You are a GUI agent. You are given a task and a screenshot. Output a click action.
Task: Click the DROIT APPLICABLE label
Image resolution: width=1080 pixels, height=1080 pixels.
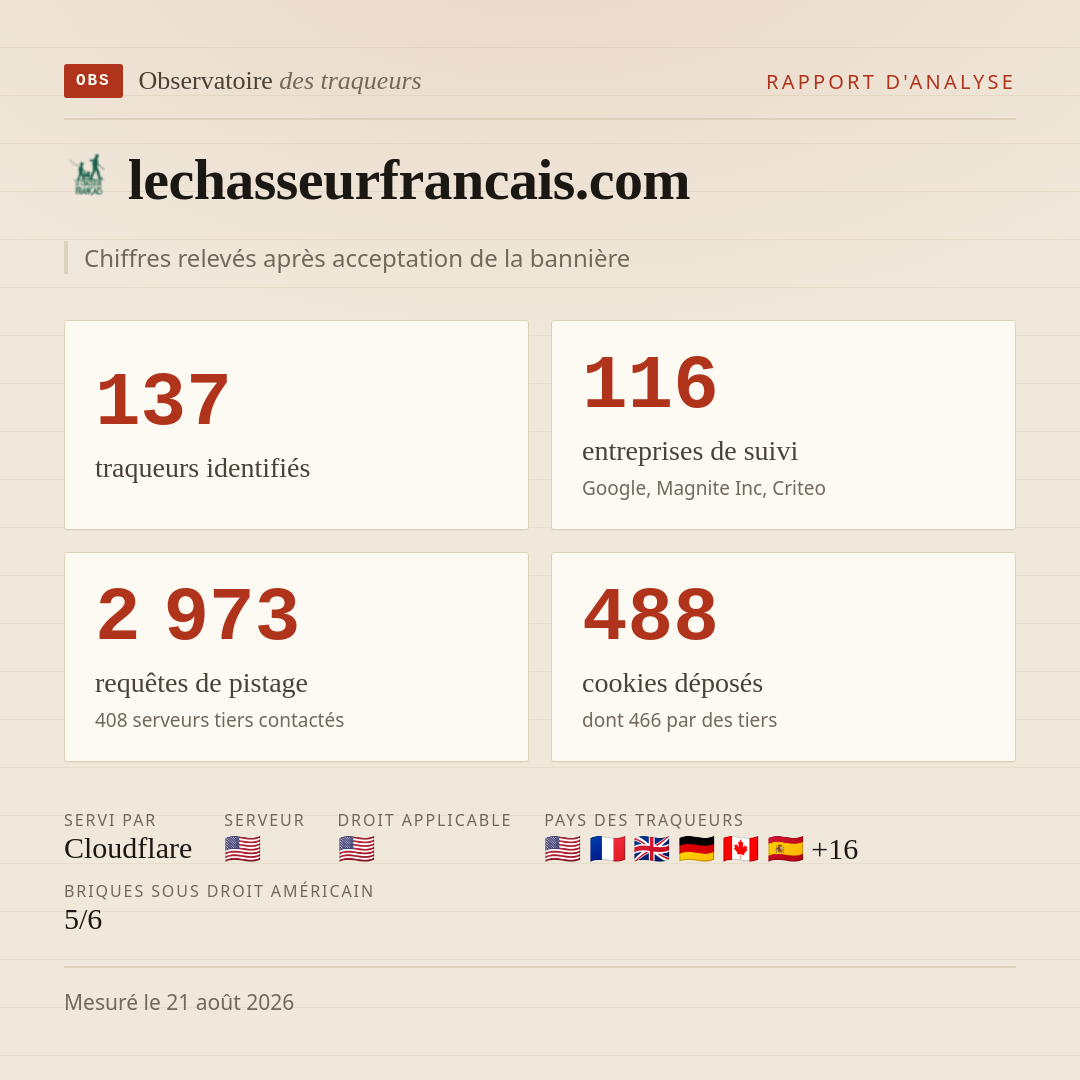[424, 820]
